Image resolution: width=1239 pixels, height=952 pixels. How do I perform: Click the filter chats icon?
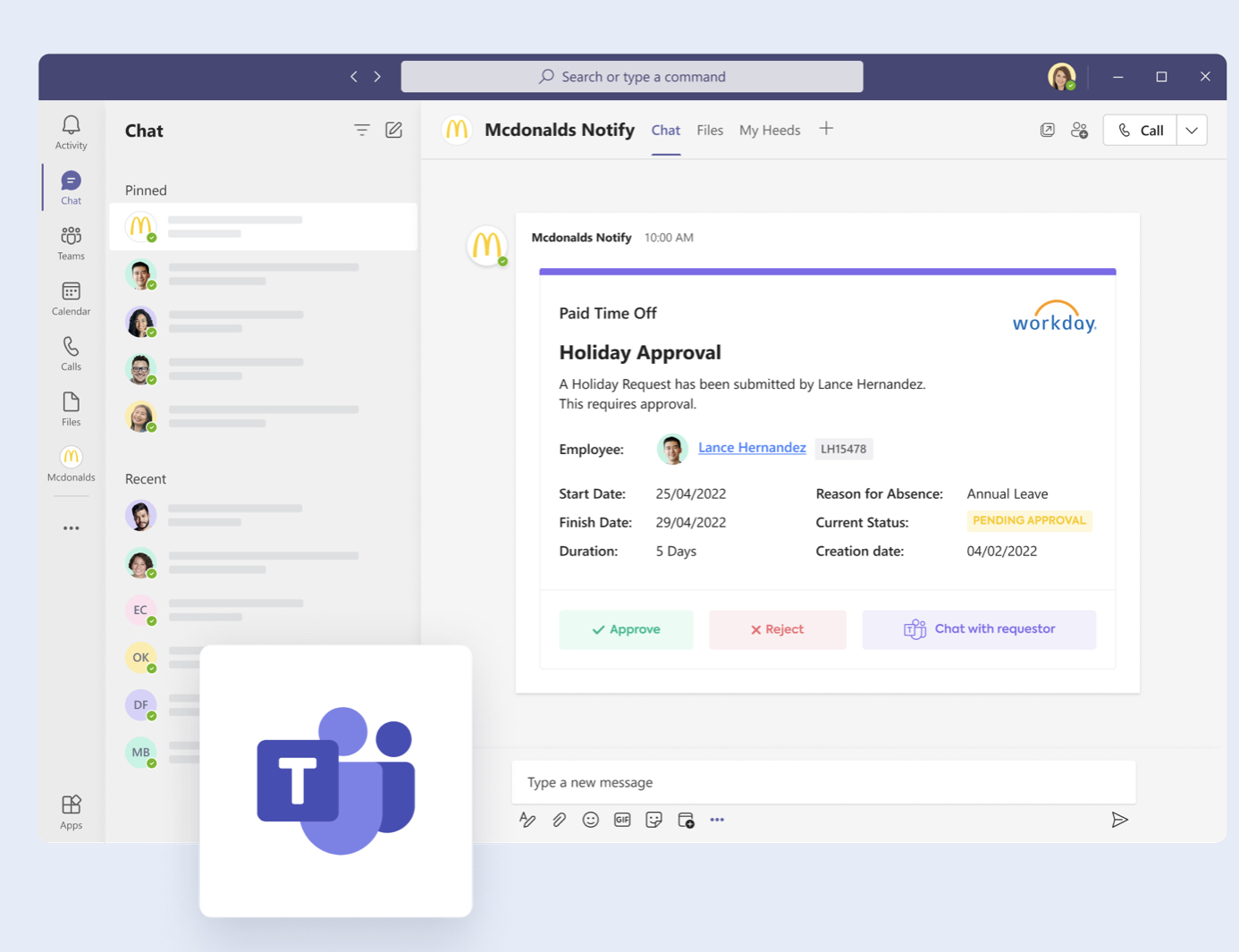click(x=362, y=131)
